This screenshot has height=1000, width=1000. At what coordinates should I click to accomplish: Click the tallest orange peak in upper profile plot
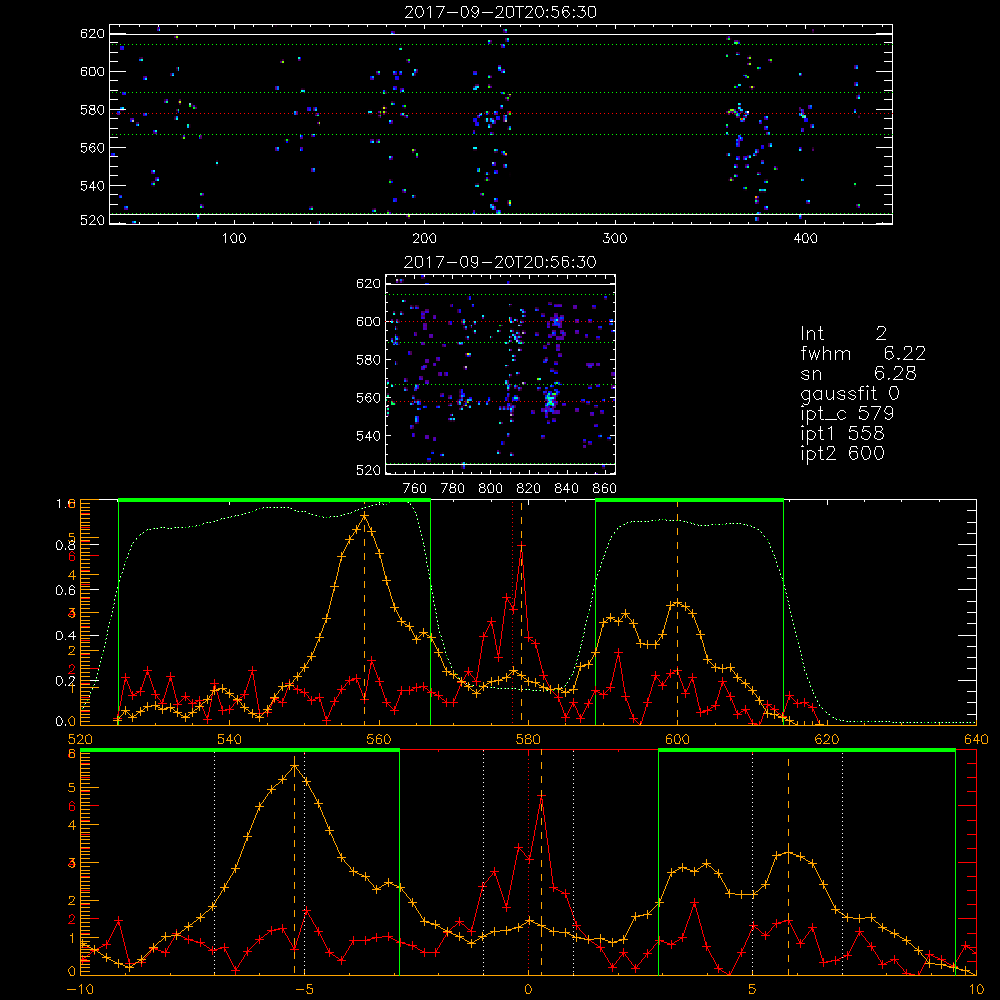click(x=364, y=515)
